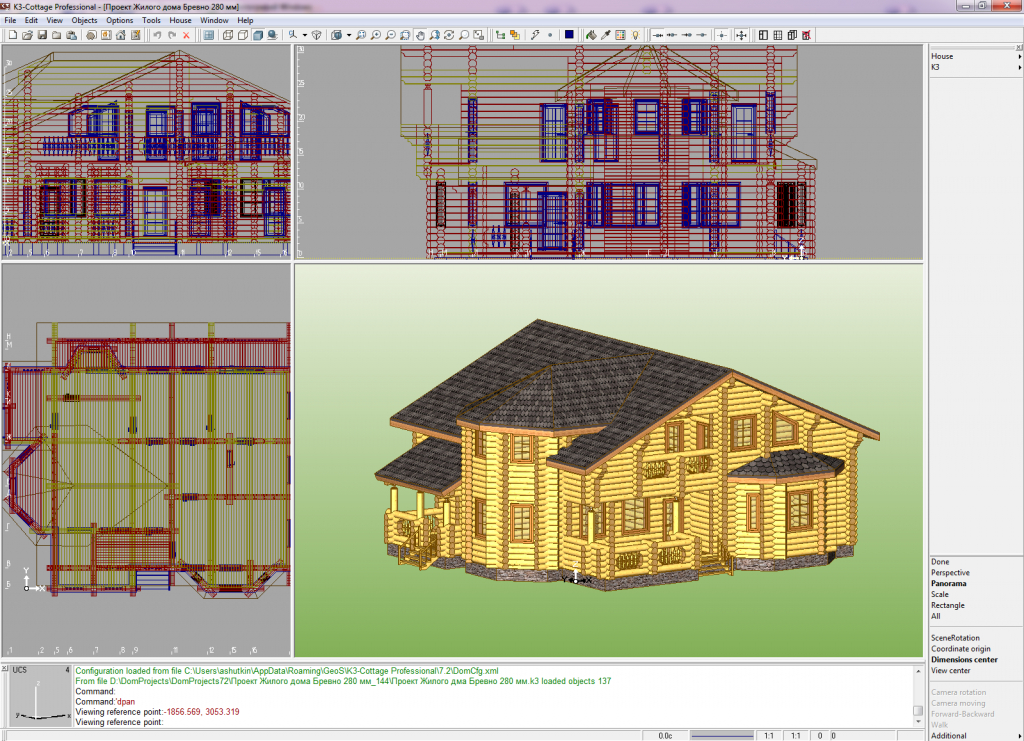Viewport: 1024px width, 741px height.
Task: Select Coordinate origin option
Action: coord(961,649)
